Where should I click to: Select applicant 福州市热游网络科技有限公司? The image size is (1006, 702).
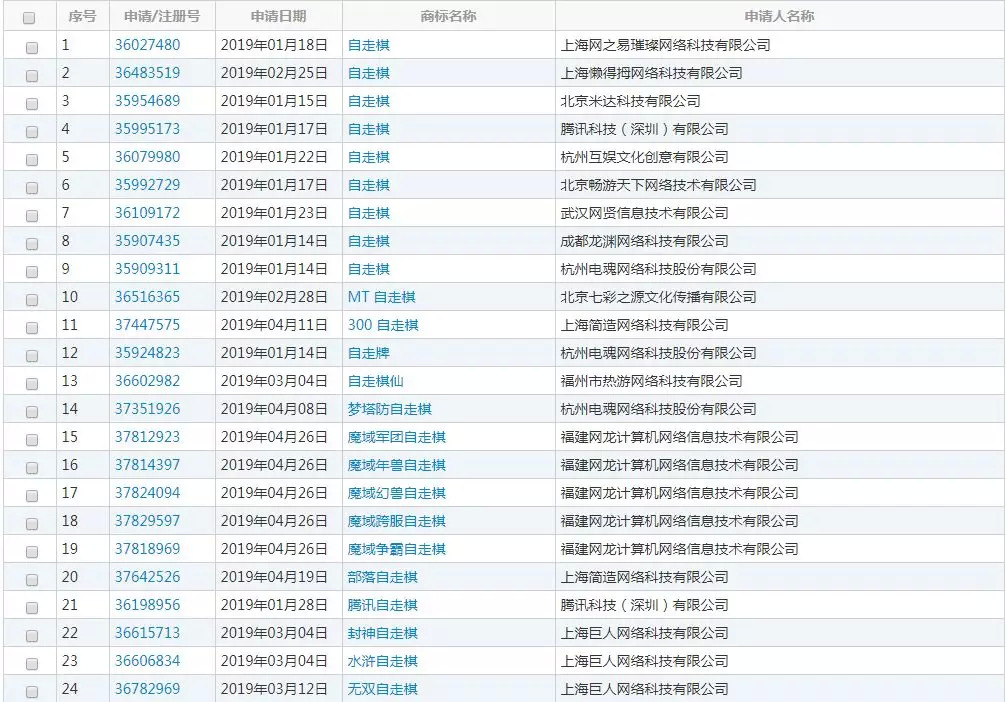tap(652, 381)
